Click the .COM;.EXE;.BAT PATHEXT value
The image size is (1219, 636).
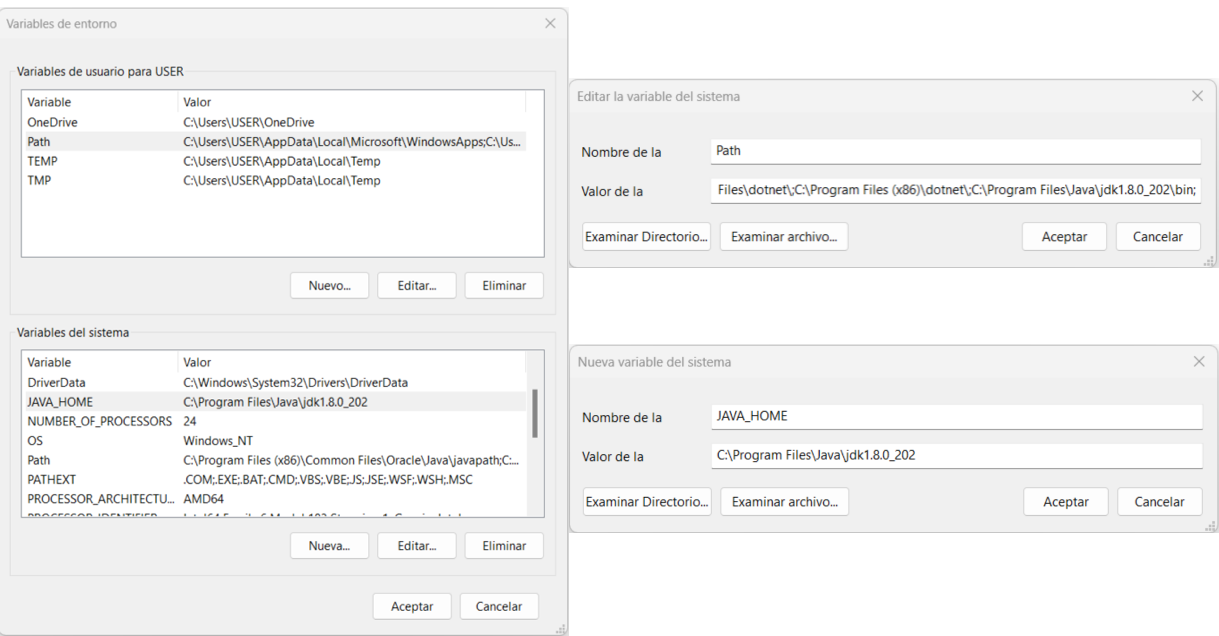327,479
